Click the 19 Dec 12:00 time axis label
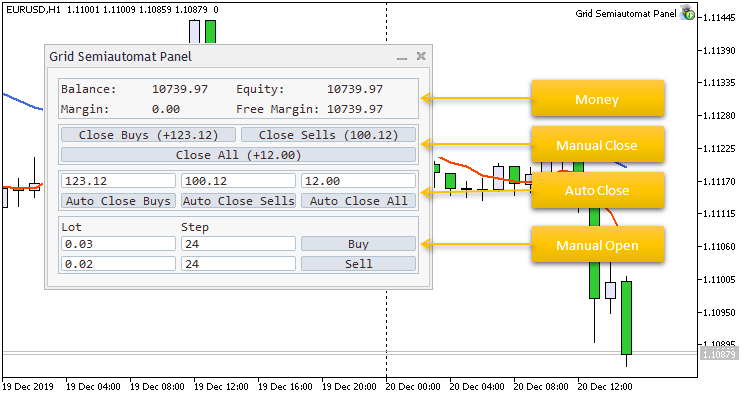 [x=221, y=387]
